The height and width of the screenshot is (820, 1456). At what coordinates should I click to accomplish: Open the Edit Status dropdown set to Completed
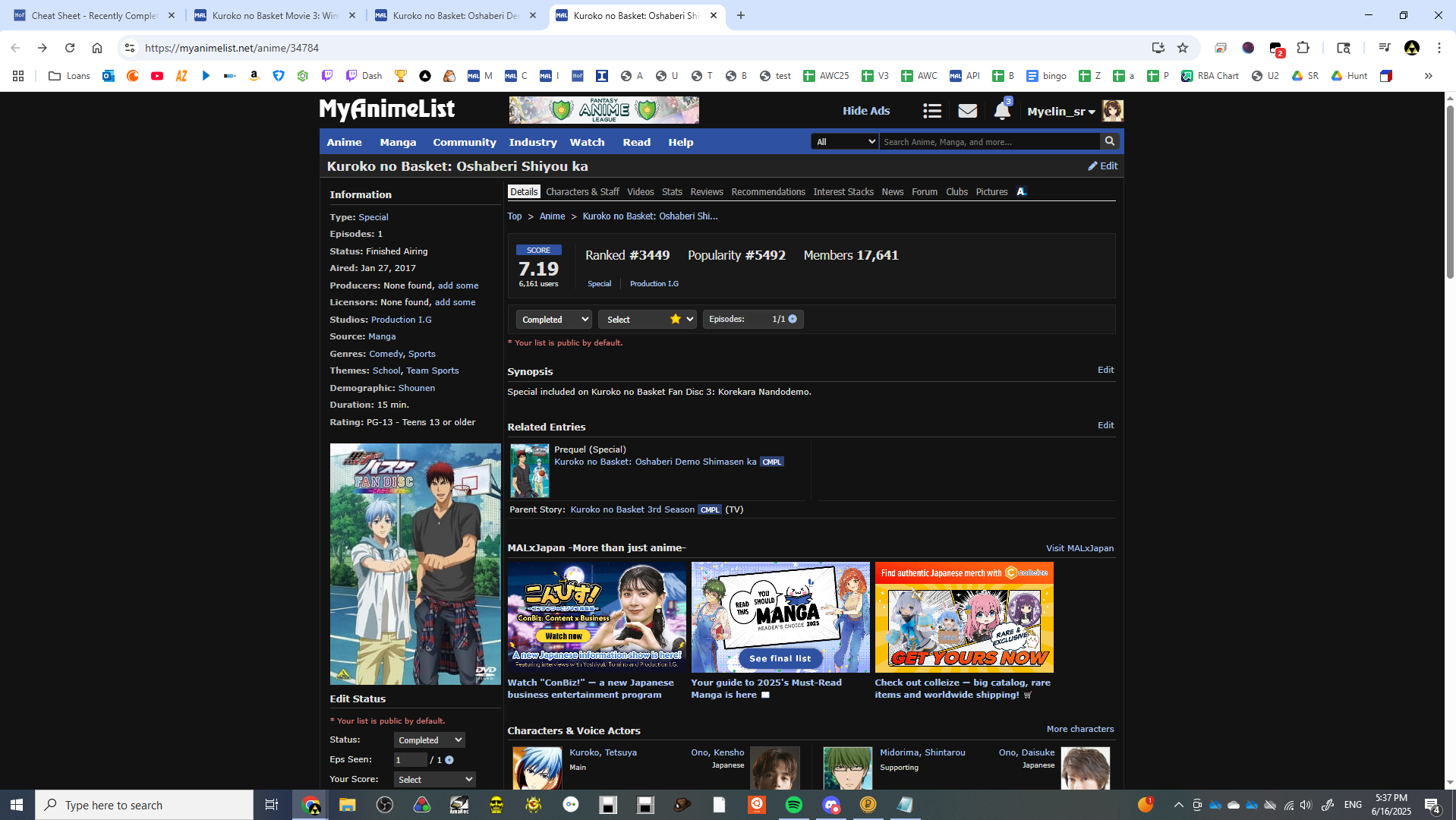pyautogui.click(x=430, y=740)
